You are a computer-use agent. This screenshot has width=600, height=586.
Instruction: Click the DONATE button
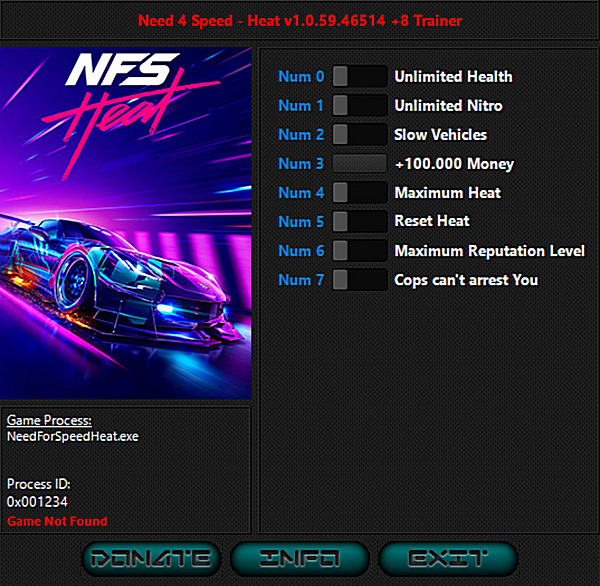(x=147, y=558)
